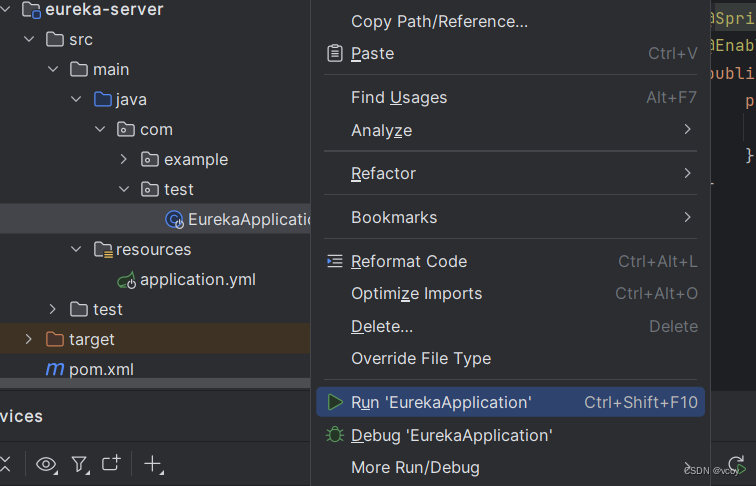Open the Services view options eye icon
756x486 pixels.
pyautogui.click(x=46, y=464)
